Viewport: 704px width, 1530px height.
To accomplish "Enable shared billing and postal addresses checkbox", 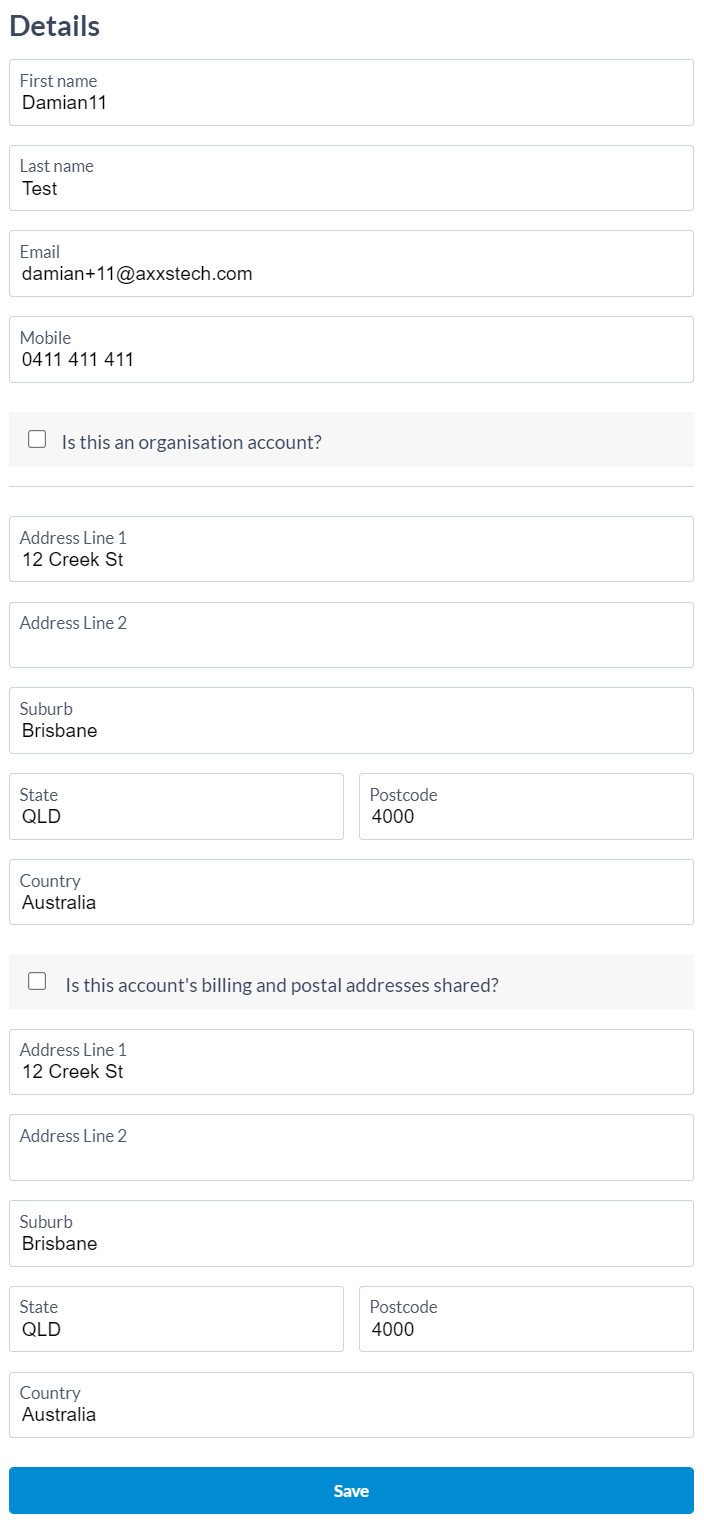I will coord(37,981).
